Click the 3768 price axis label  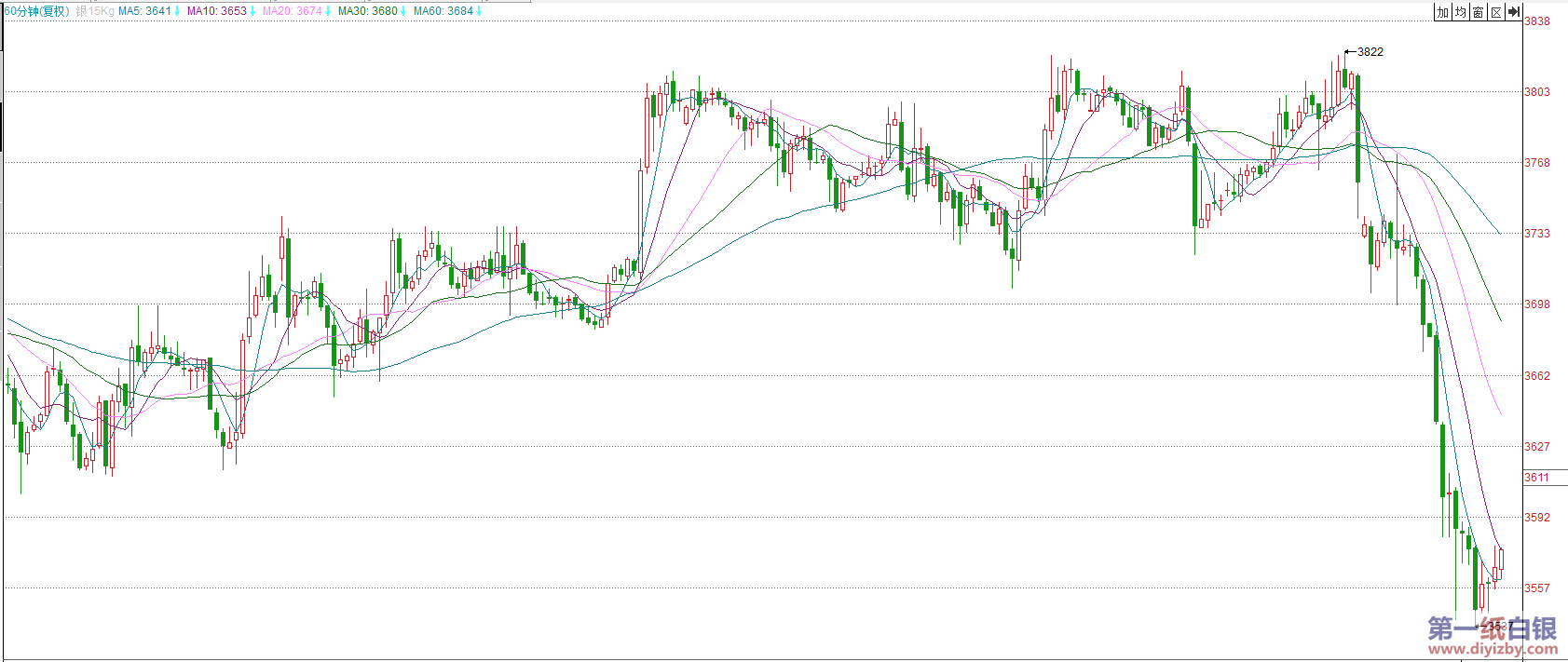(1537, 163)
